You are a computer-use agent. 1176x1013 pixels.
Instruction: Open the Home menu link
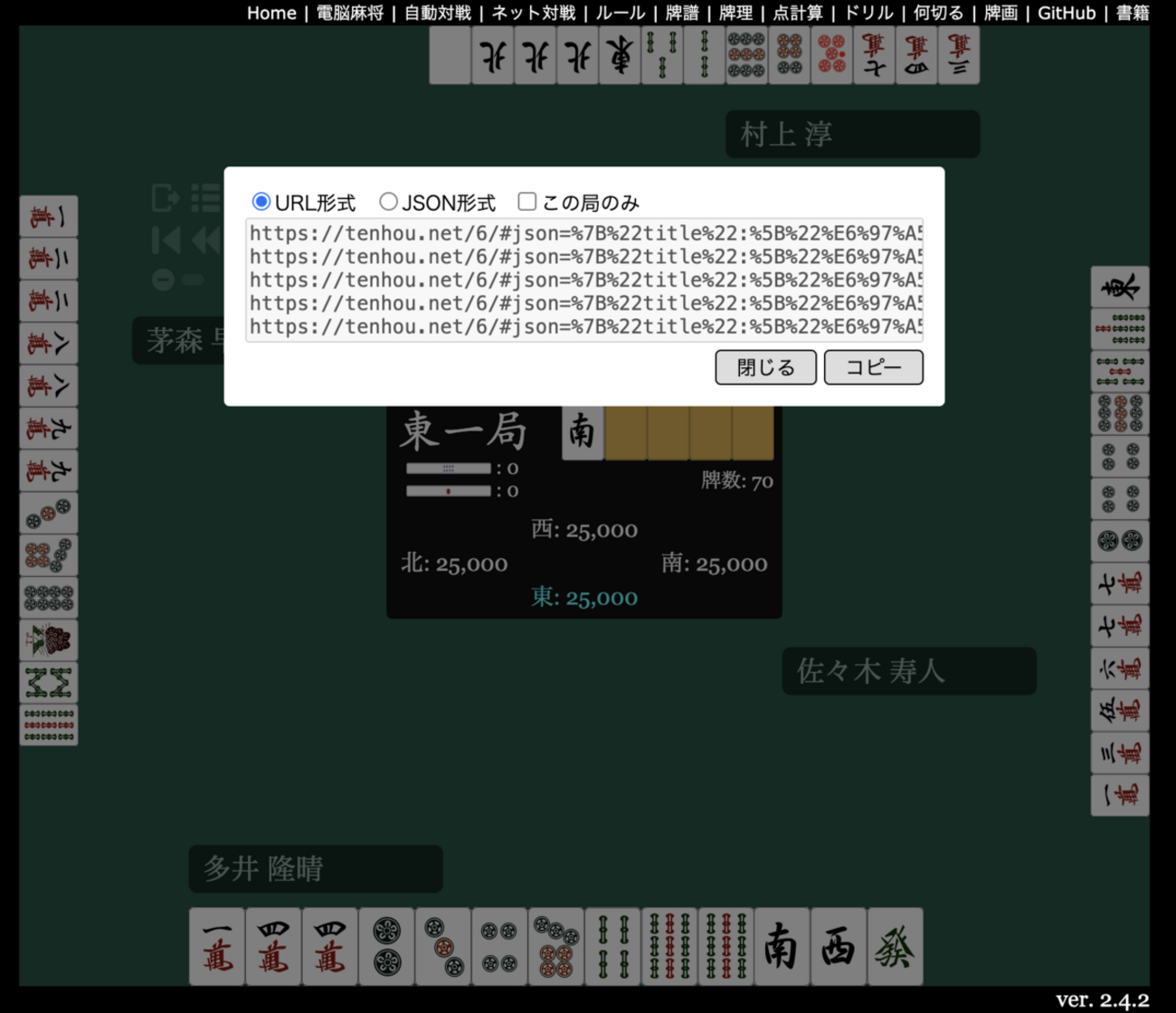coord(271,13)
